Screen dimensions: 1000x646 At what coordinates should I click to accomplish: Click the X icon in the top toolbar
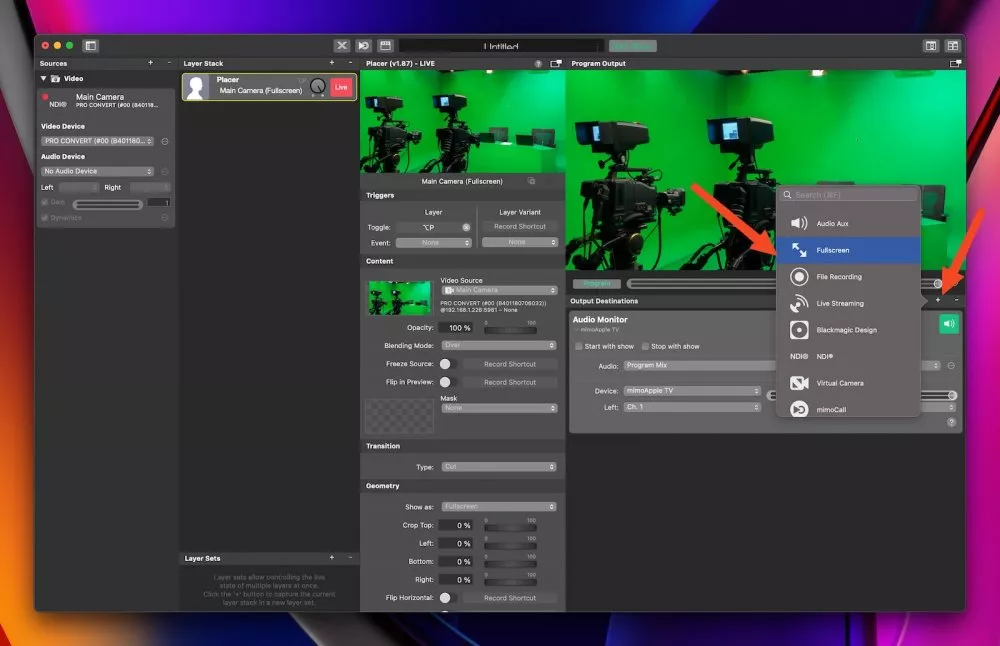(342, 45)
